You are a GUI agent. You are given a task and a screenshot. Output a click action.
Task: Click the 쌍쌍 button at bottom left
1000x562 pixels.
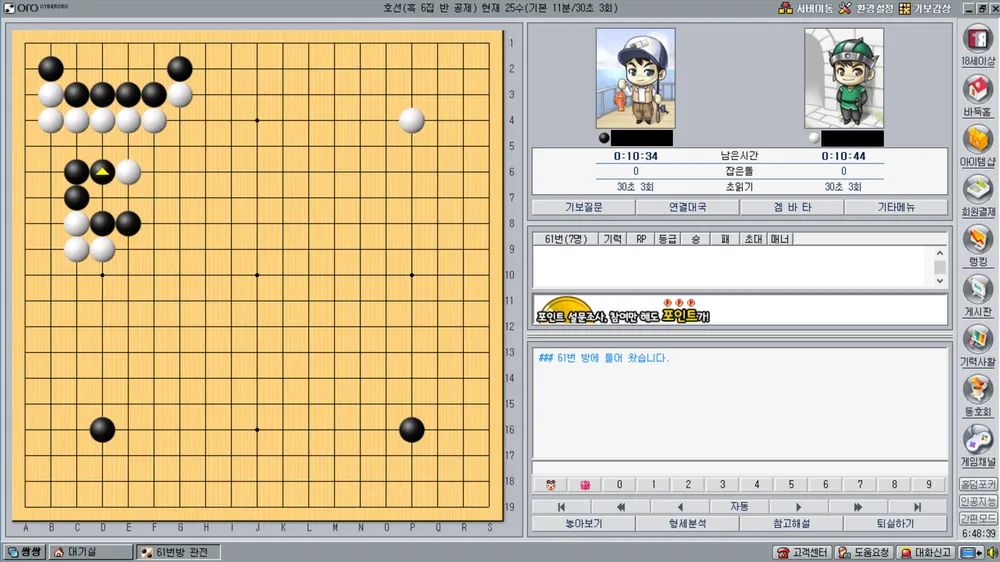click(24, 552)
